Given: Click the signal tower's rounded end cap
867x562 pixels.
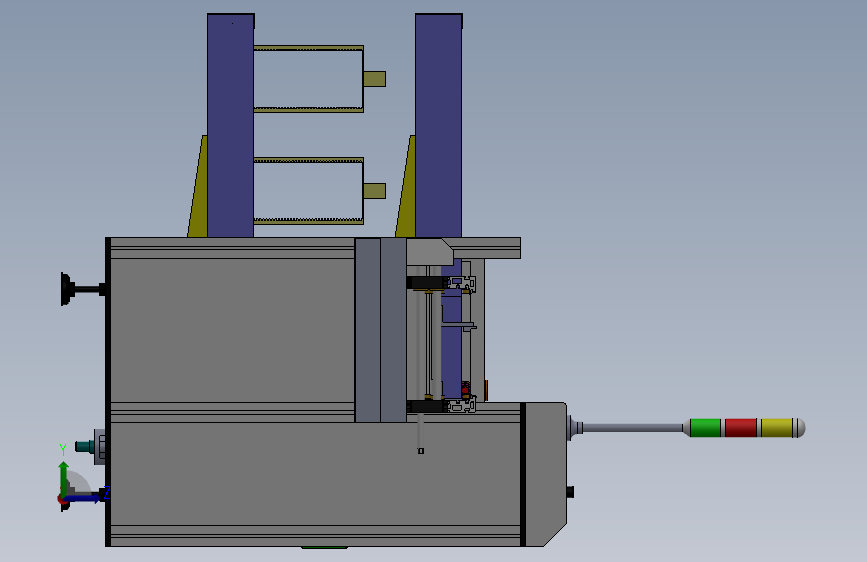Looking at the screenshot, I should pos(801,428).
